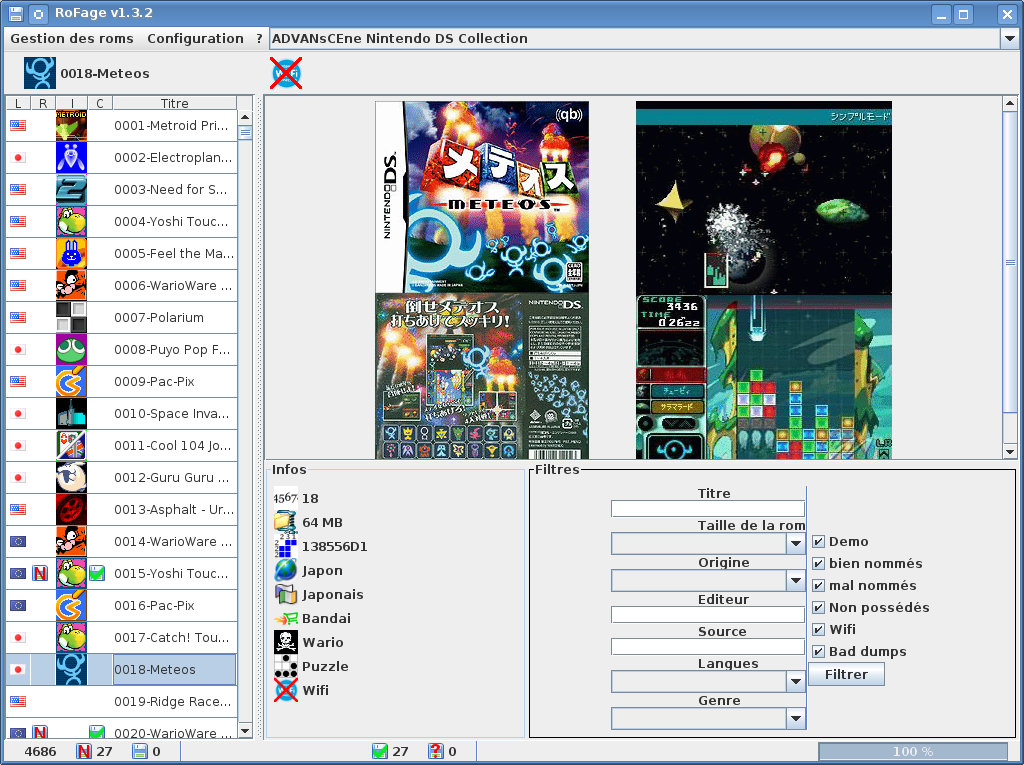Click the Filtrer button
This screenshot has width=1024, height=765.
[x=846, y=674]
